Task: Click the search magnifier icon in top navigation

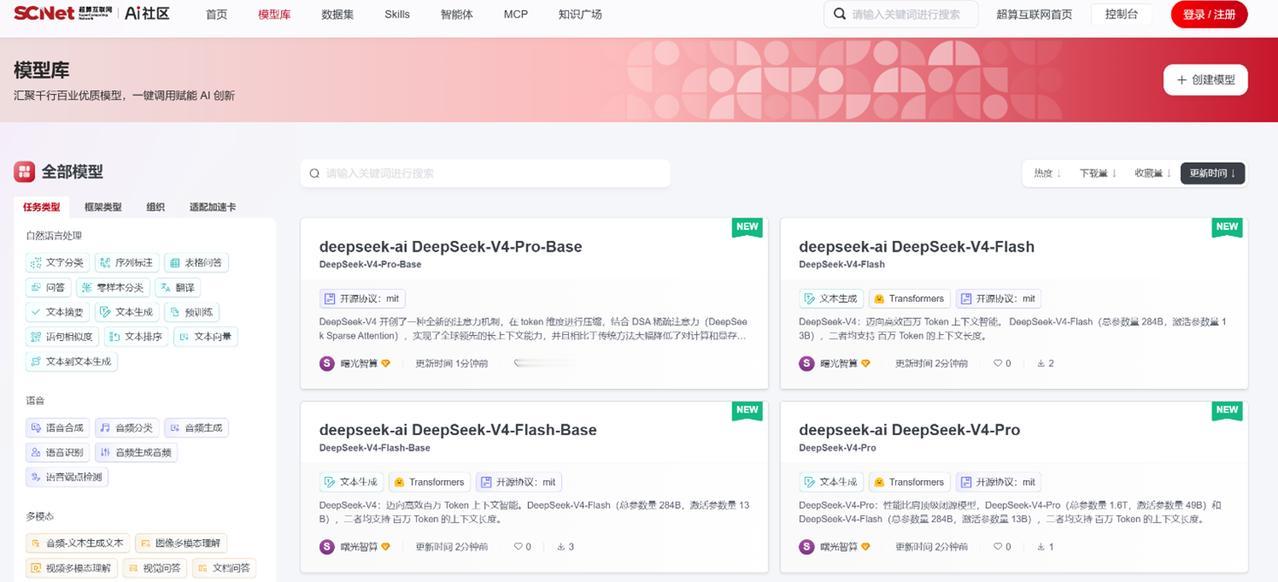Action: click(840, 15)
